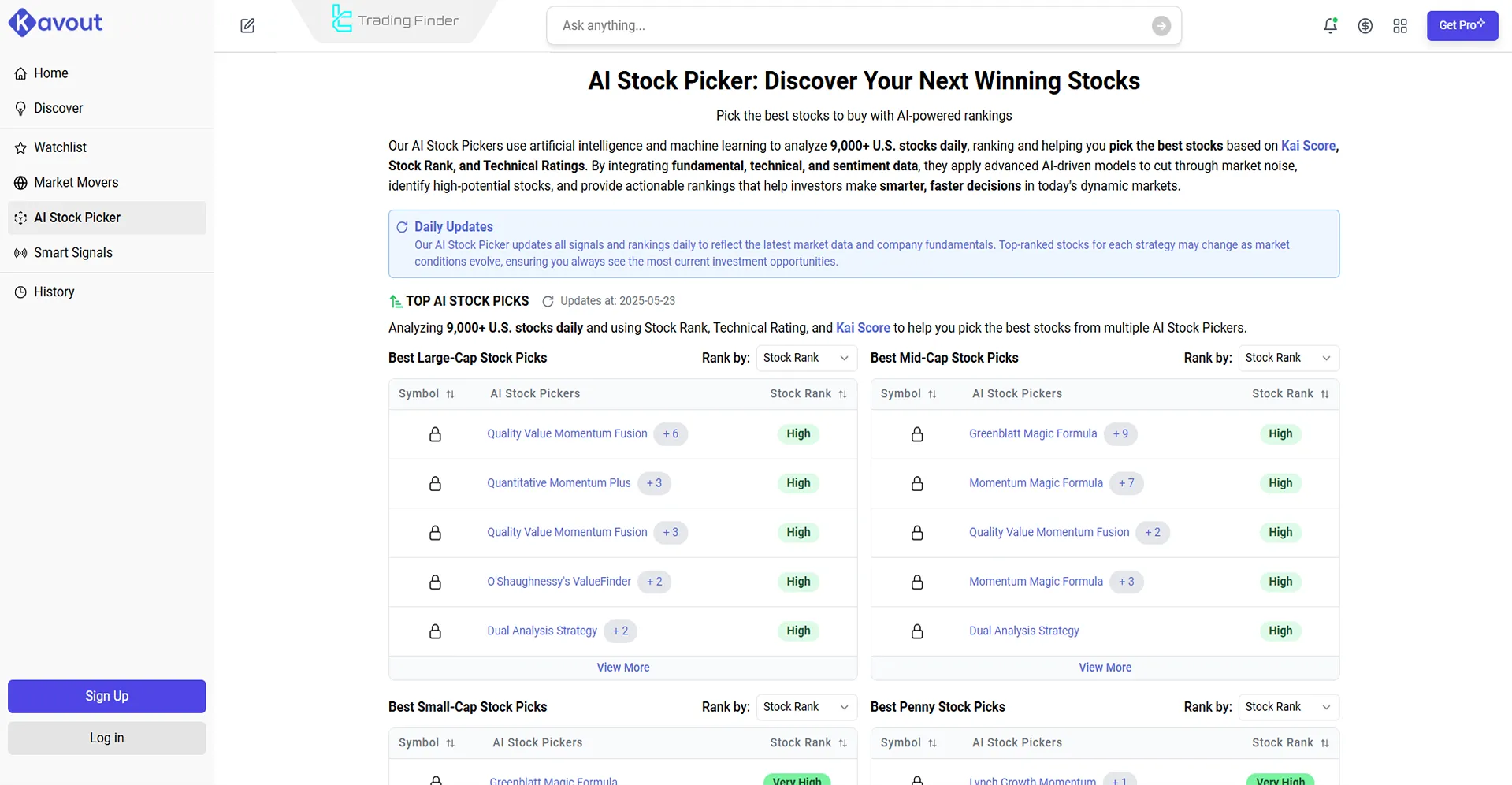Open Rank by dropdown for Mid-Cap picks
The image size is (1512, 785).
coord(1288,358)
